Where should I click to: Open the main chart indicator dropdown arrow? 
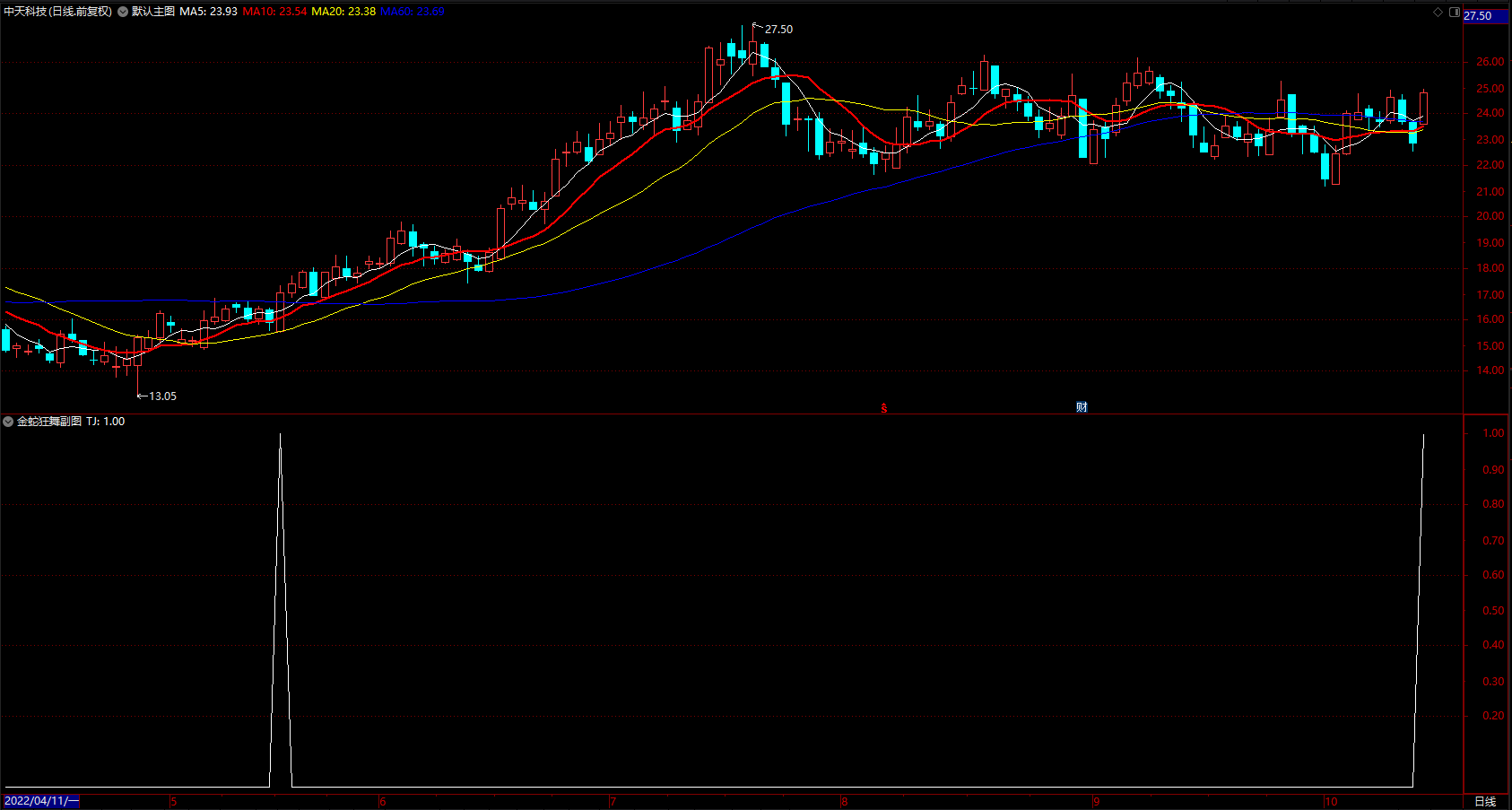coord(123,12)
